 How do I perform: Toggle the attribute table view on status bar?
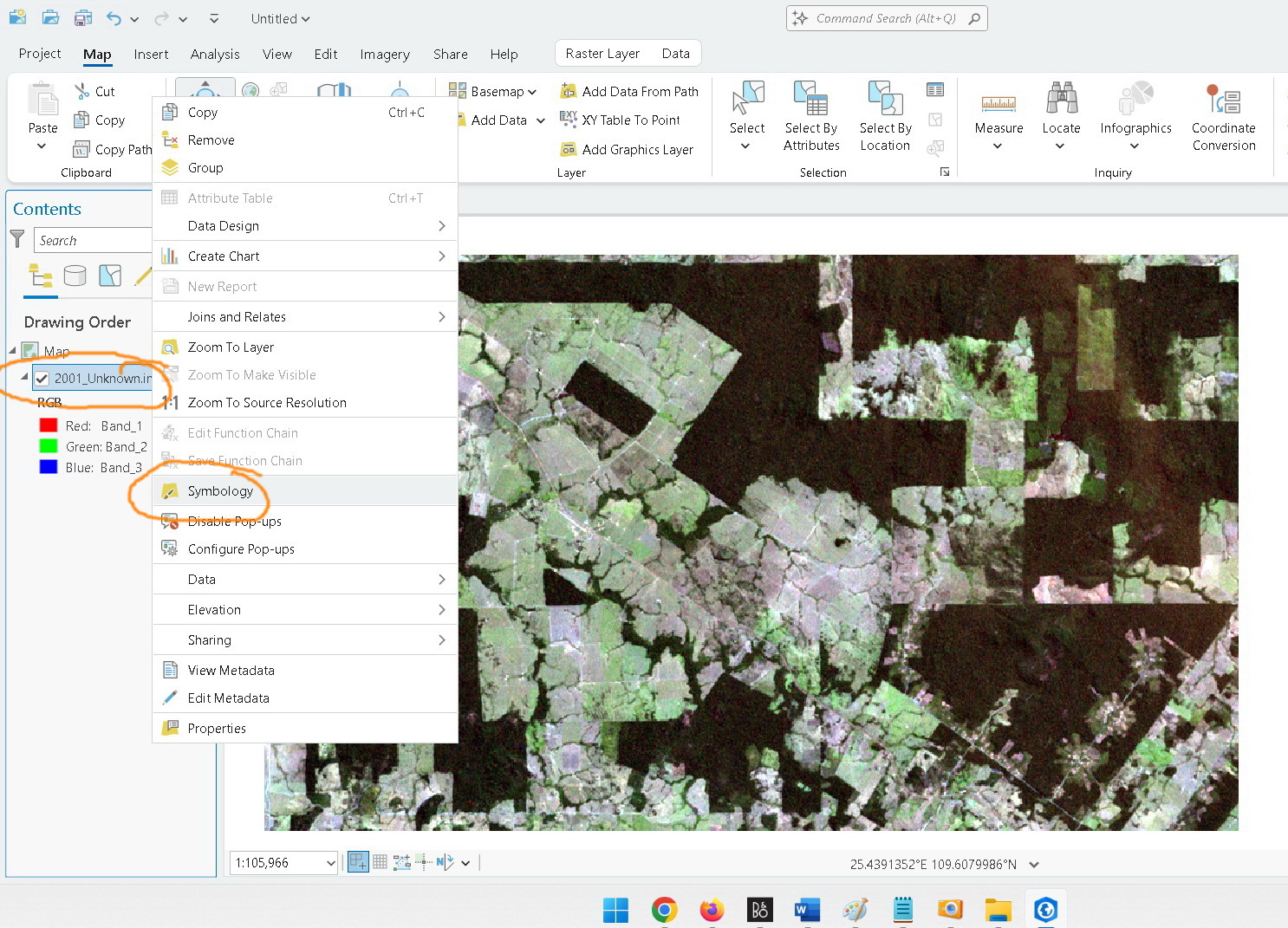(380, 862)
